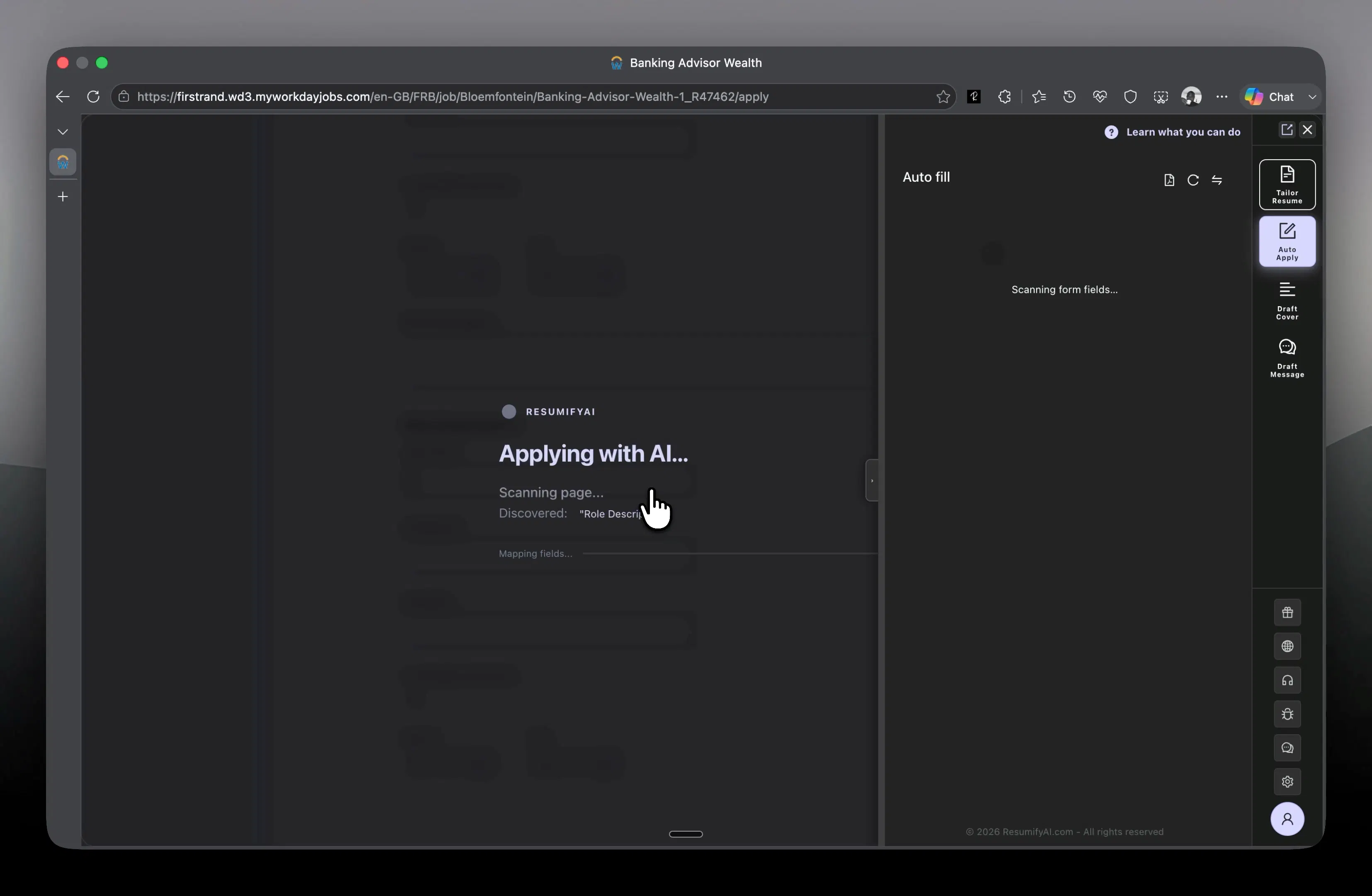
Task: Click the shield tracking prevention icon
Action: (x=1131, y=97)
